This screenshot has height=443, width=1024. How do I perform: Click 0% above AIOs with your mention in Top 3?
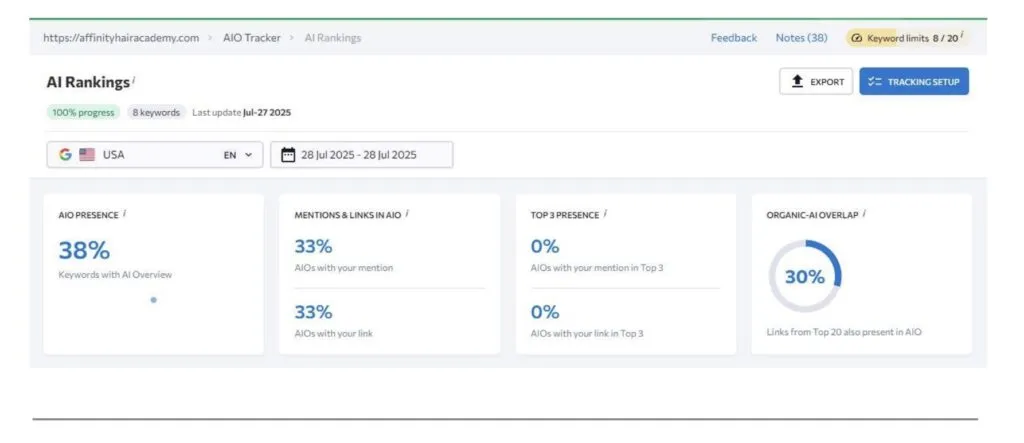click(x=545, y=246)
